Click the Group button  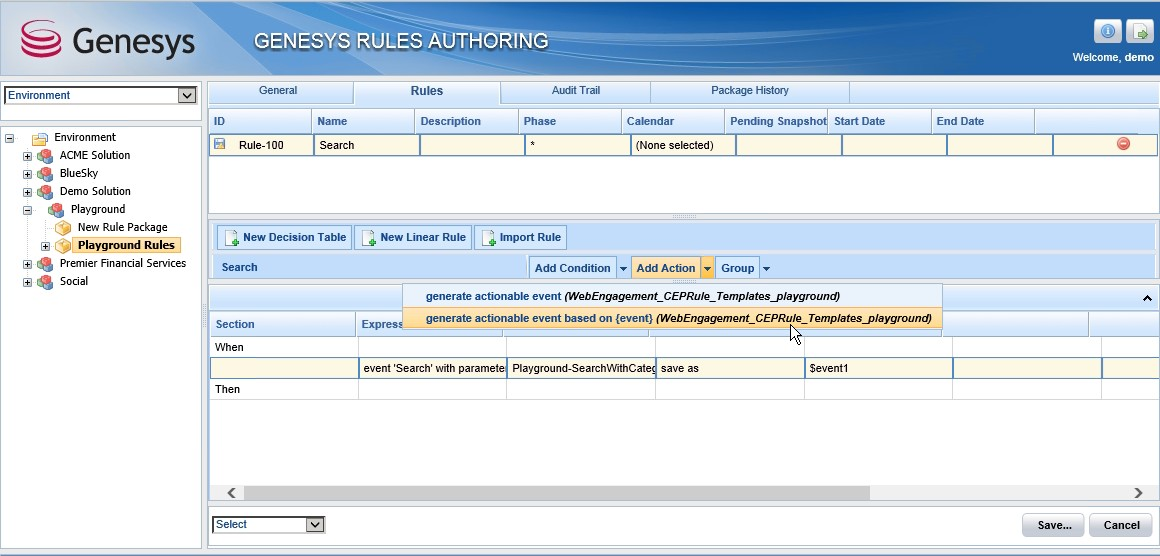point(738,268)
